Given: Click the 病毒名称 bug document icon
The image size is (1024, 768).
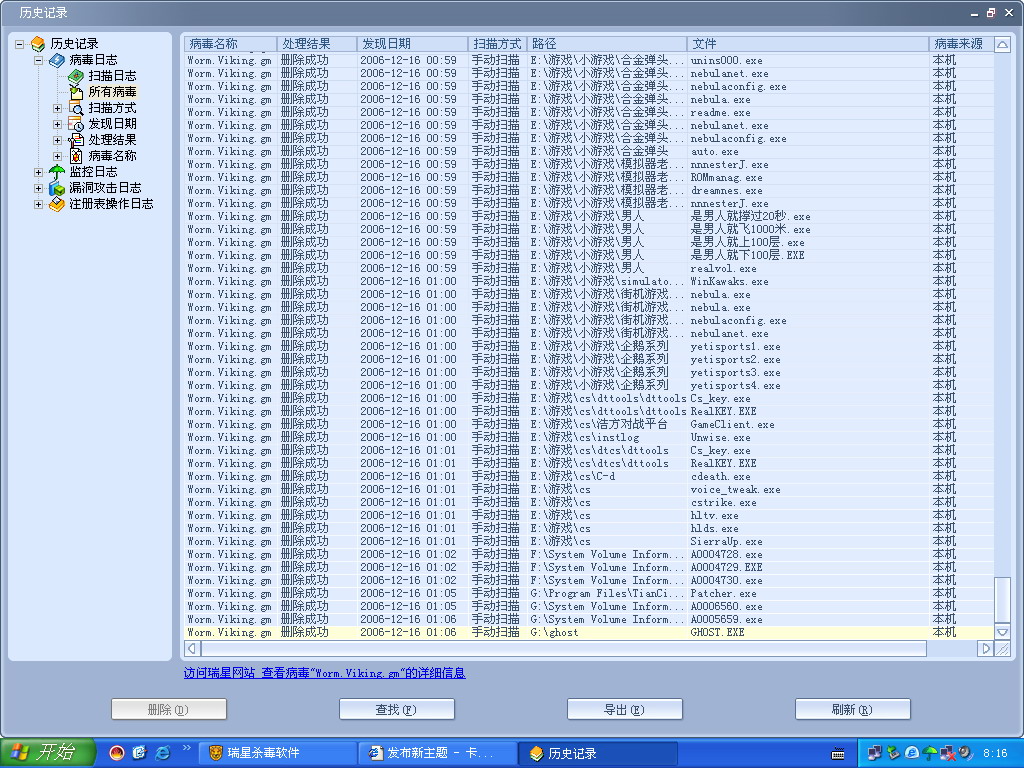Looking at the screenshot, I should tap(76, 156).
